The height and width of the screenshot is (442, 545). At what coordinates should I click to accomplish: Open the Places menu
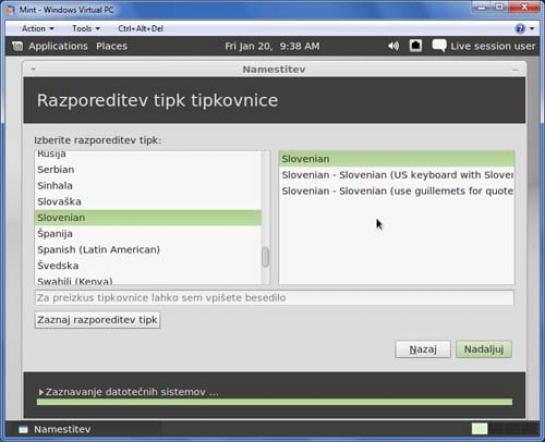(x=112, y=46)
